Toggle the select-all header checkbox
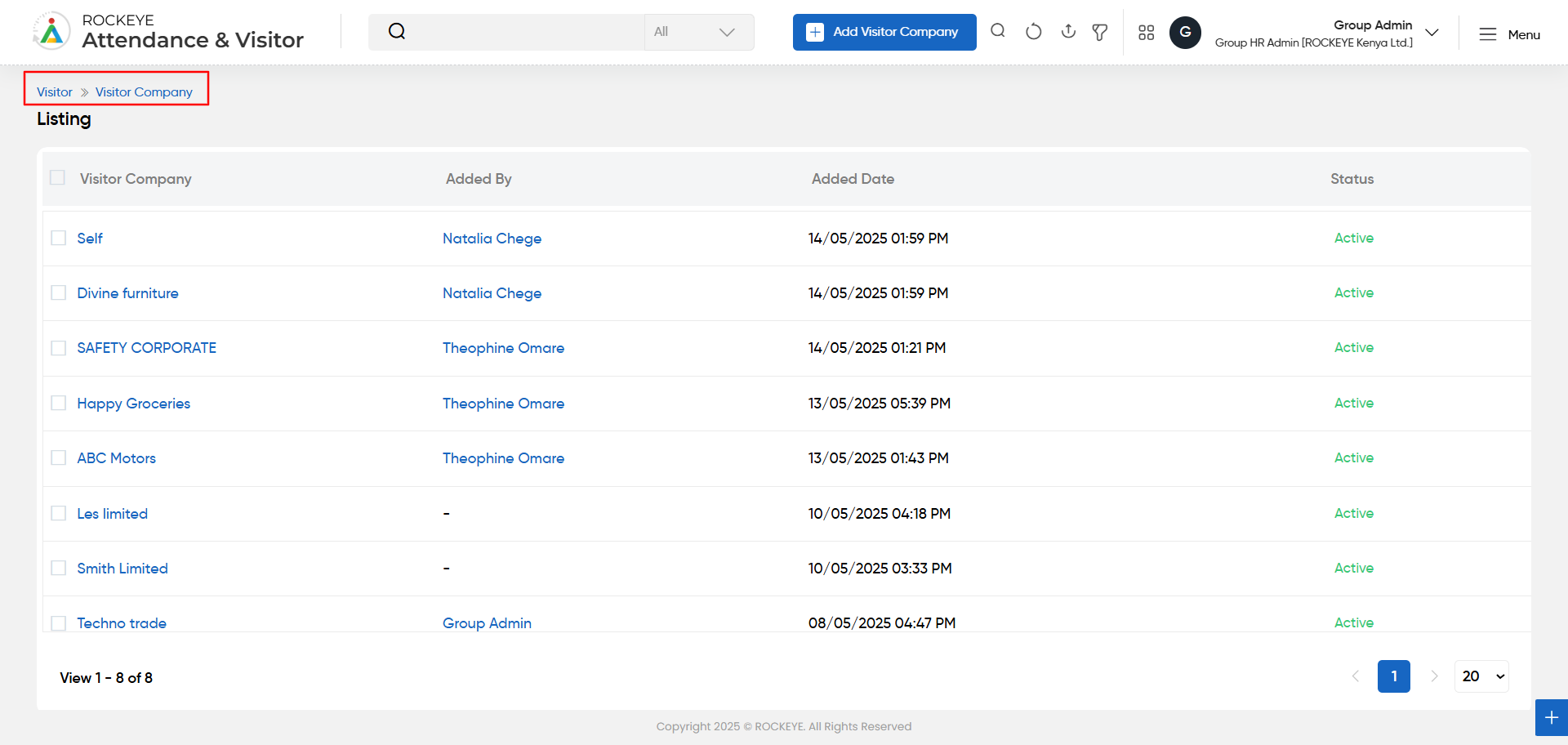1568x745 pixels. [x=57, y=177]
